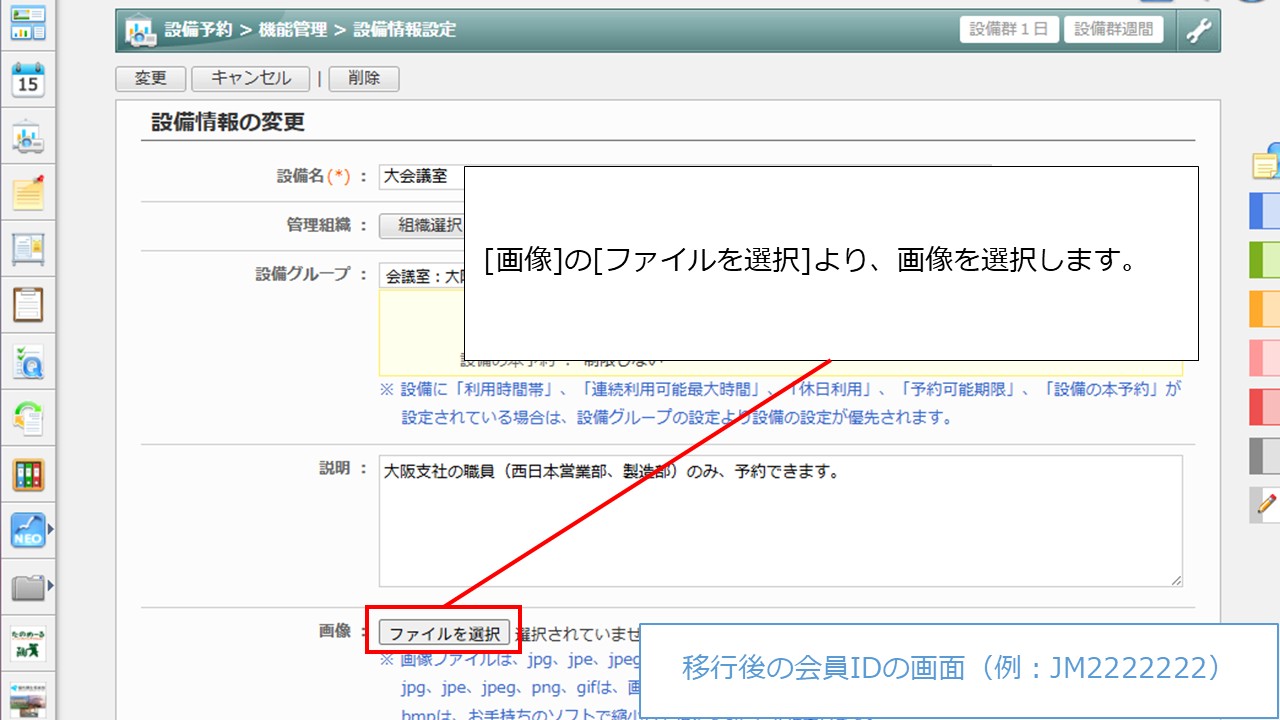This screenshot has height=720, width=1280.
Task: Open the bulletin board icon in sidebar
Action: click(28, 249)
